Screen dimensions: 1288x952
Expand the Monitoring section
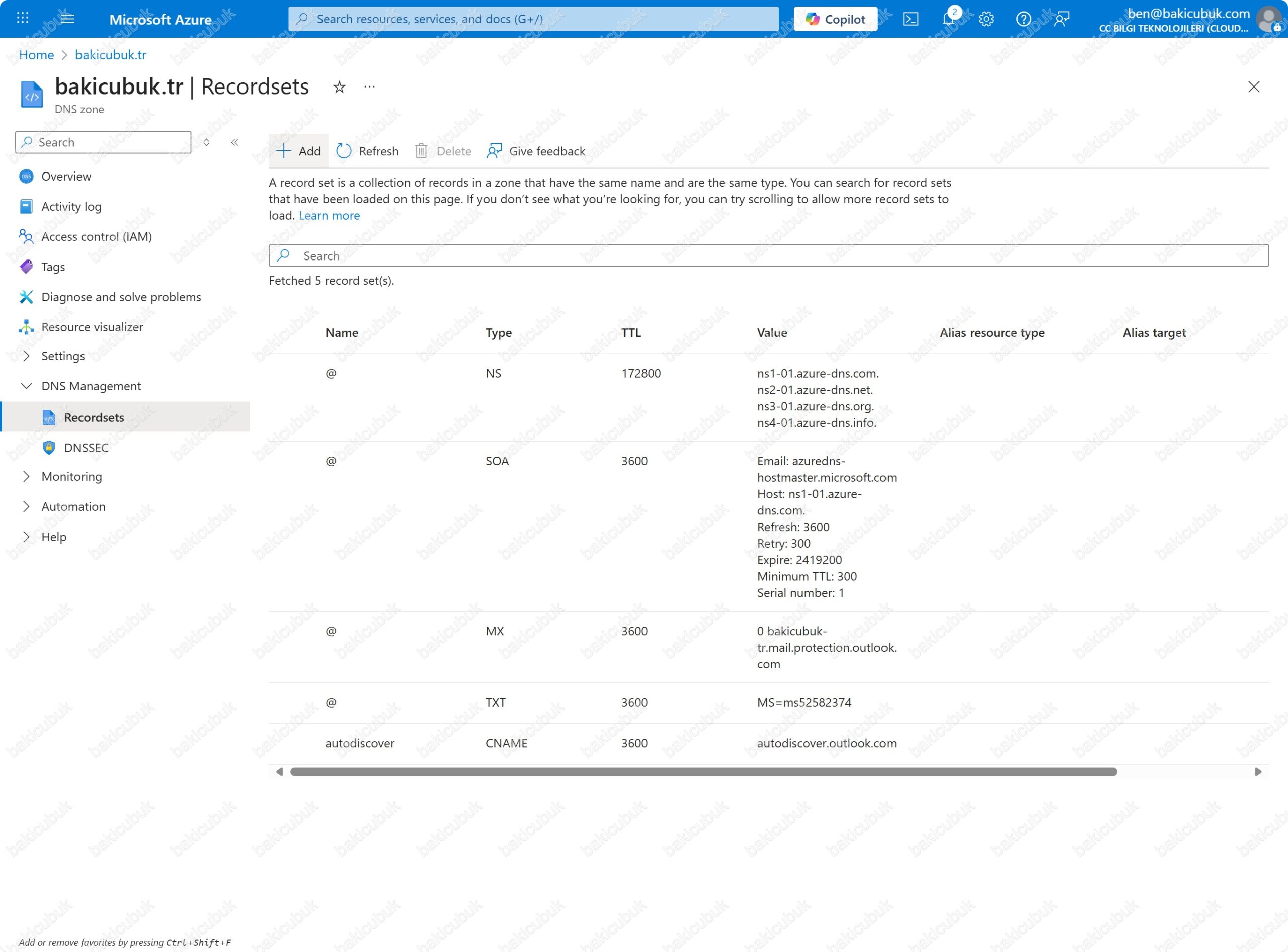(26, 477)
